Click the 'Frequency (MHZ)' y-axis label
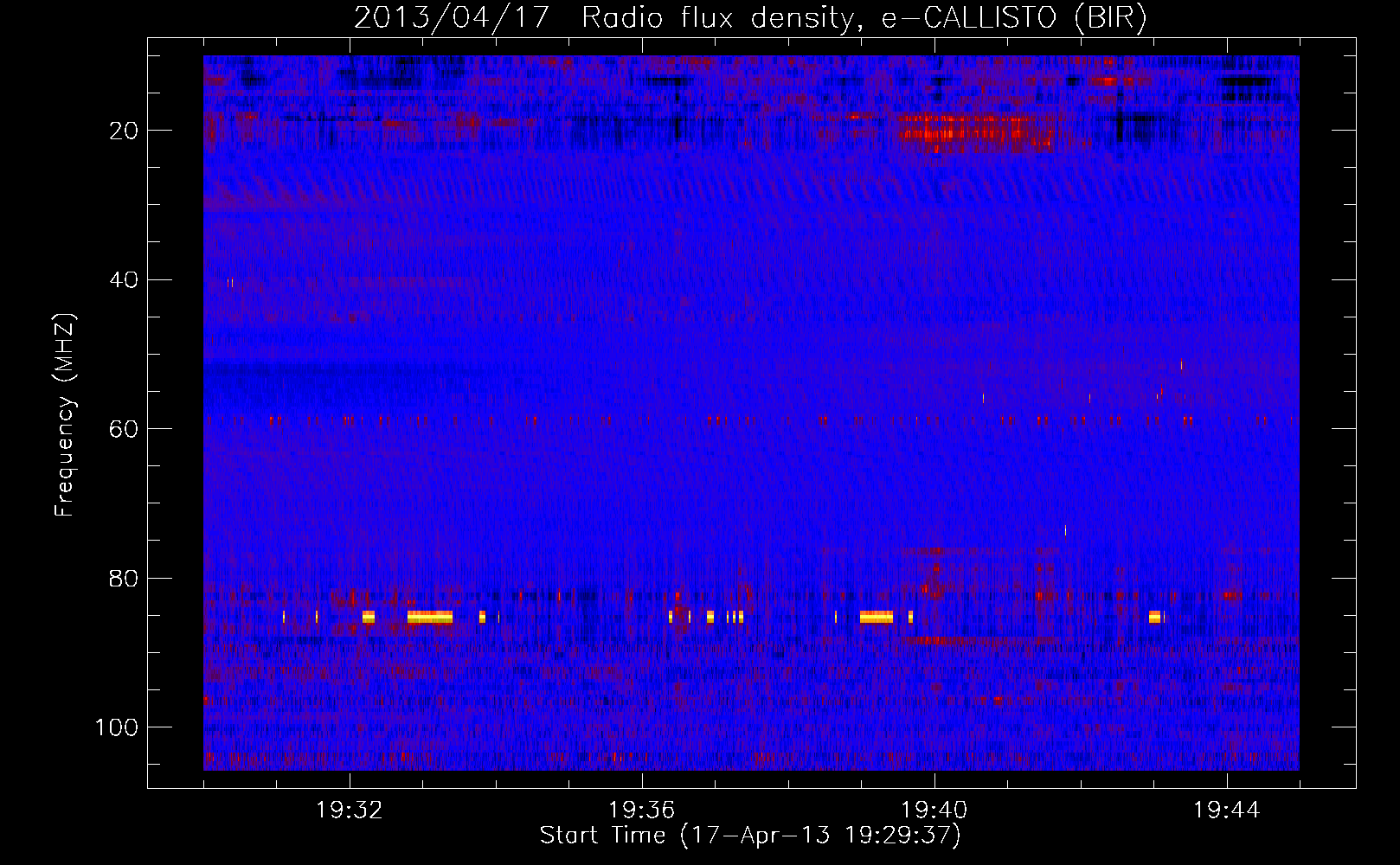This screenshot has height=865, width=1400. pyautogui.click(x=65, y=414)
